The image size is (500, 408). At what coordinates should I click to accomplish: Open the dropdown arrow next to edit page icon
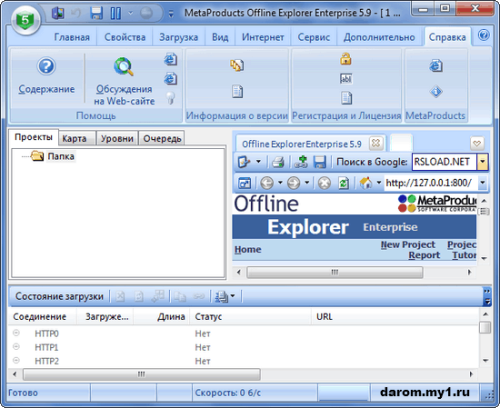tap(258, 162)
